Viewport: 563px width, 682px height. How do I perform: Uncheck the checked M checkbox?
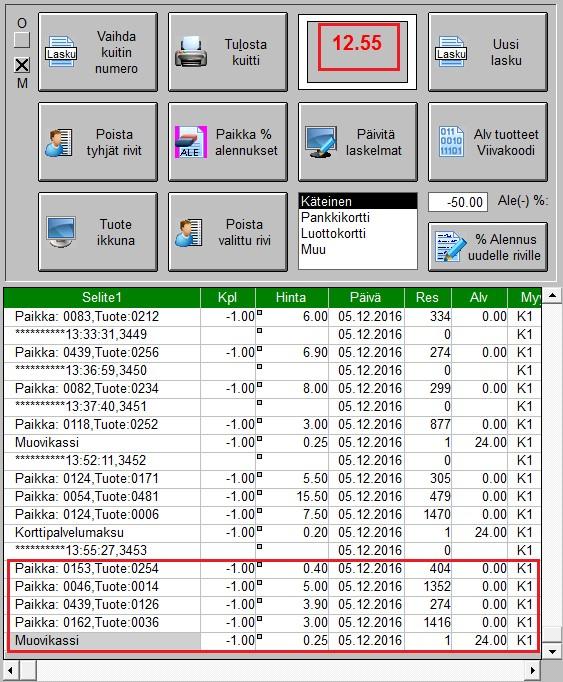click(22, 65)
